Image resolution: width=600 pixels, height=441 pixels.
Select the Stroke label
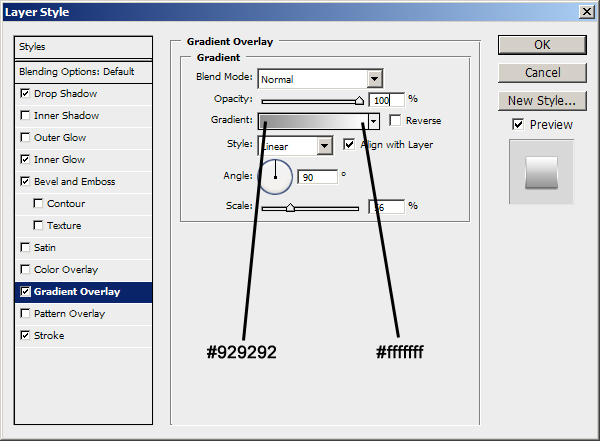click(49, 336)
